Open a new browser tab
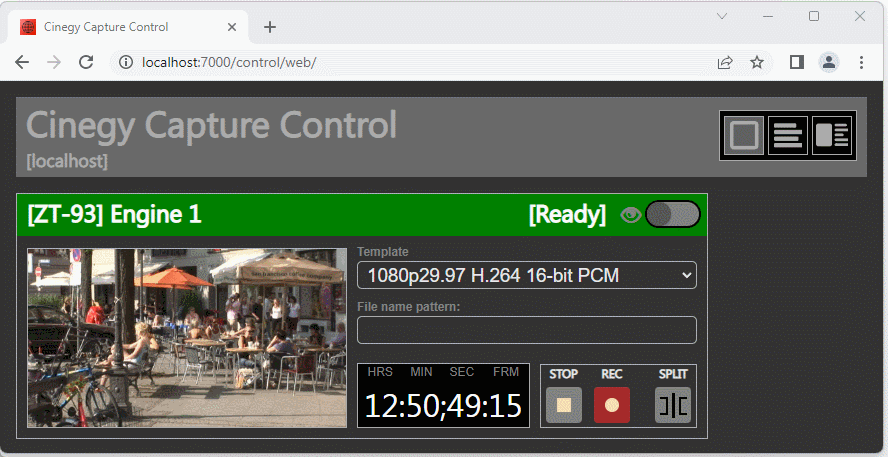 click(270, 27)
